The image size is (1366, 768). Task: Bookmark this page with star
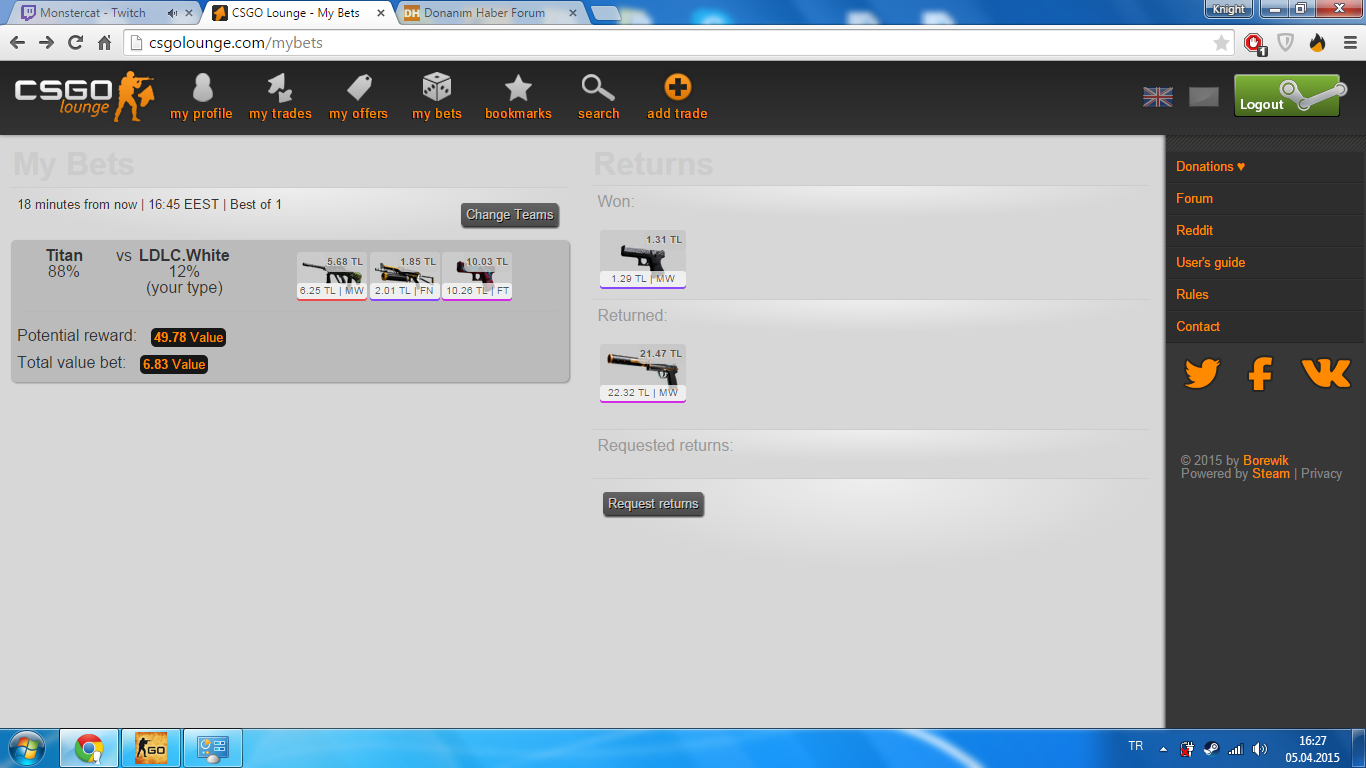tap(1221, 43)
